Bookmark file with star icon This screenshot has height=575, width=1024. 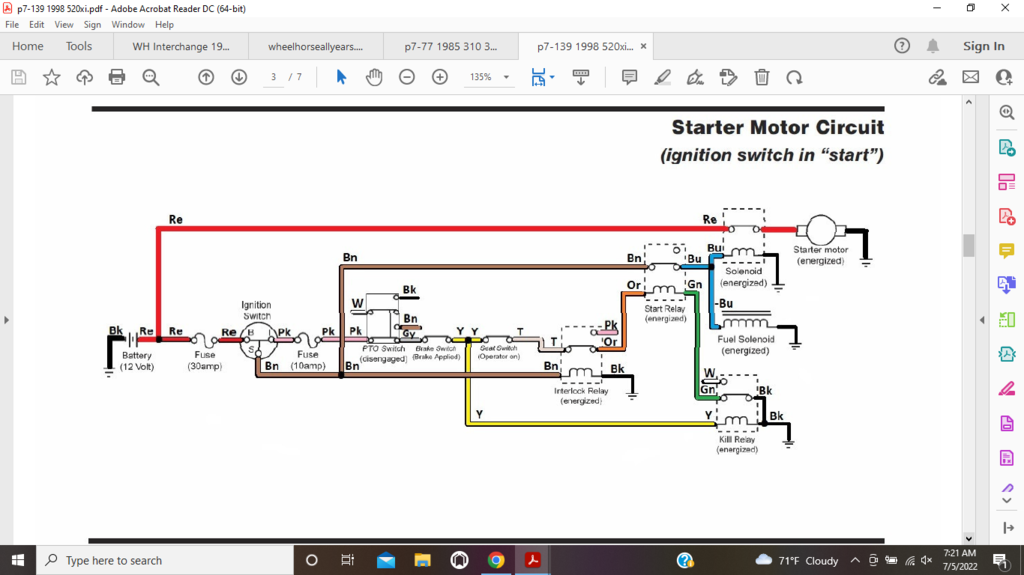coord(51,77)
